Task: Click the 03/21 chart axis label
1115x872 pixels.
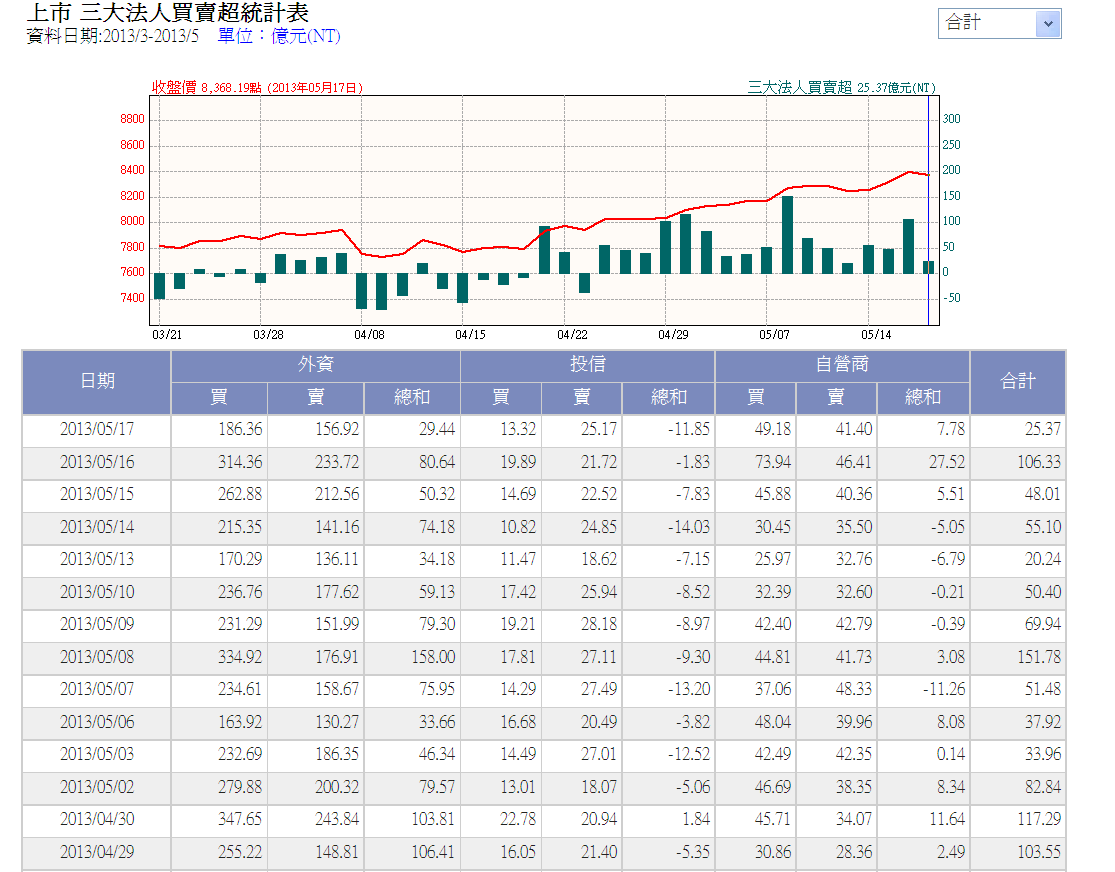Action: point(167,334)
